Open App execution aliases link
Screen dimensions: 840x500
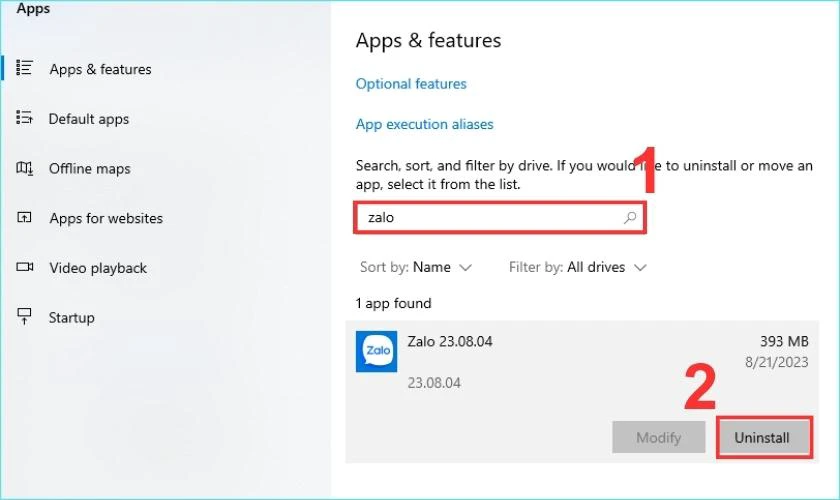[424, 124]
